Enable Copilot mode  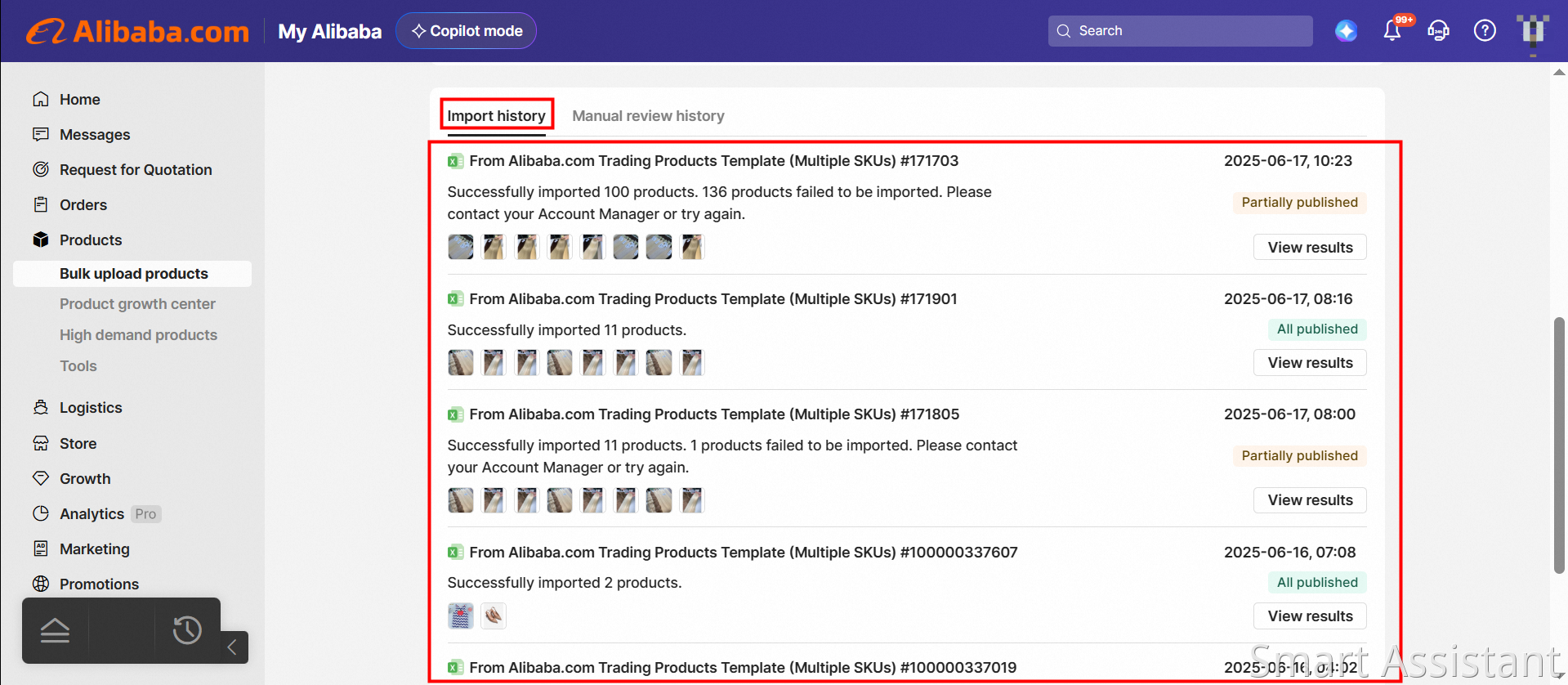pos(467,31)
